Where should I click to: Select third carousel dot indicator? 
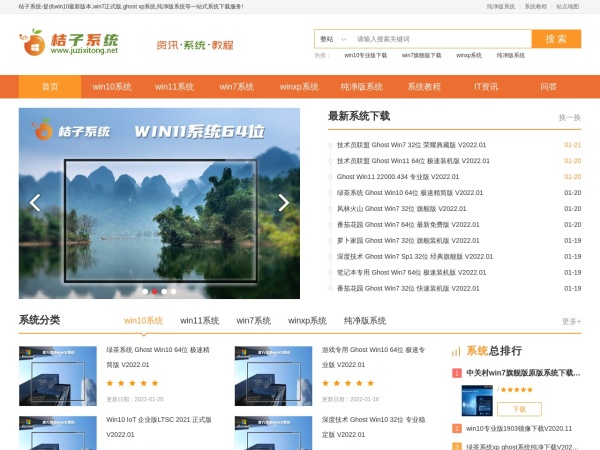164,291
